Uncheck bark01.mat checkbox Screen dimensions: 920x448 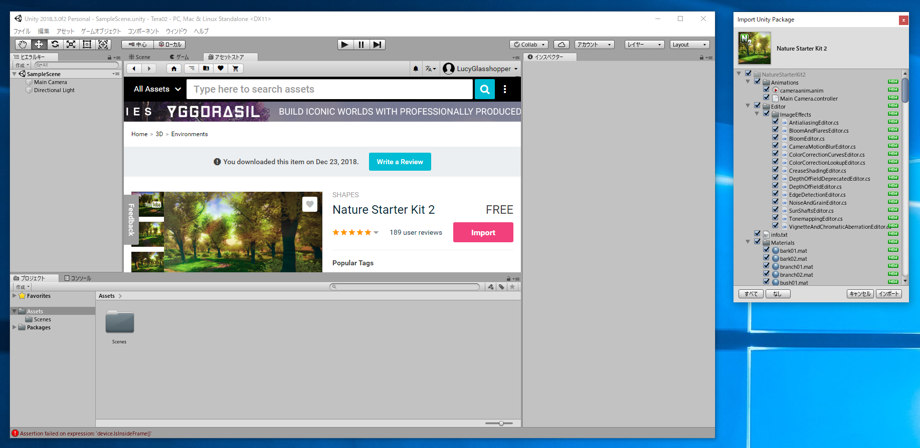tap(766, 250)
